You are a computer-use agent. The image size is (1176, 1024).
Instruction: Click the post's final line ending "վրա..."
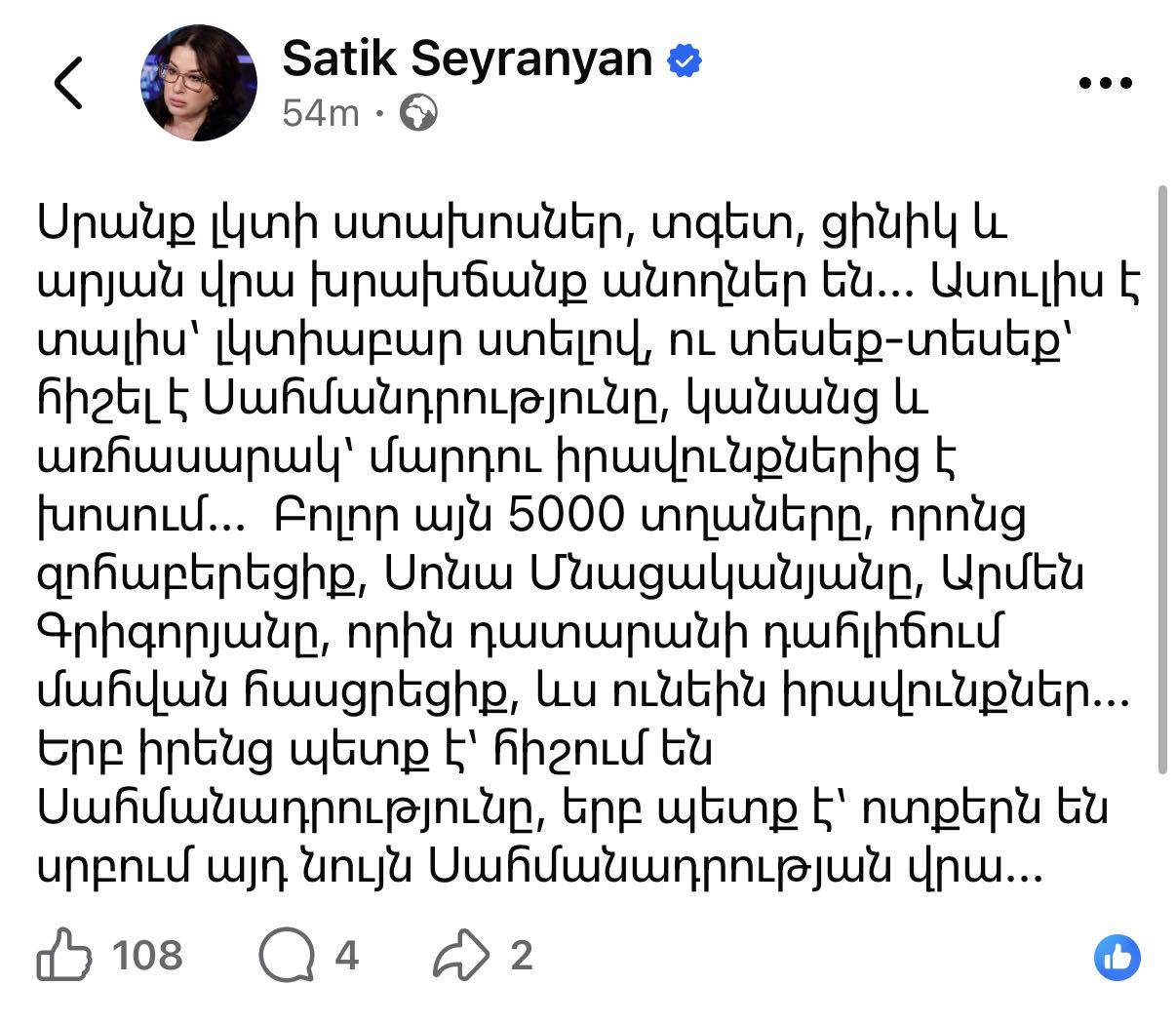coord(536,867)
